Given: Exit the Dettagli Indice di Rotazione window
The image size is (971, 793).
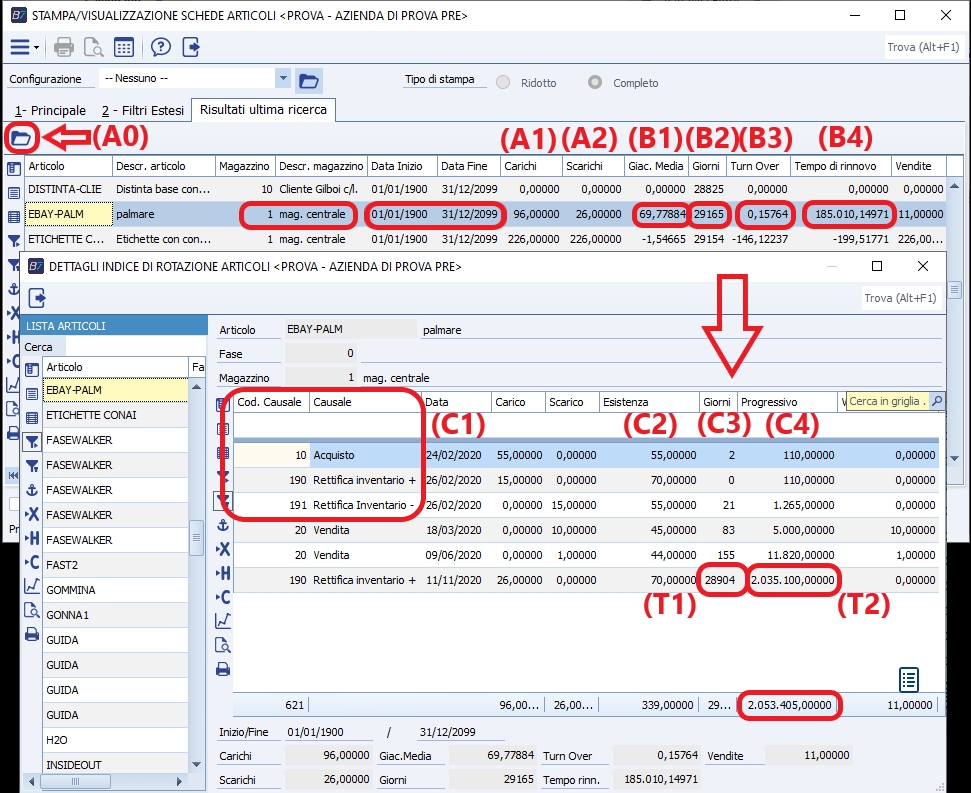Looking at the screenshot, I should [x=38, y=297].
